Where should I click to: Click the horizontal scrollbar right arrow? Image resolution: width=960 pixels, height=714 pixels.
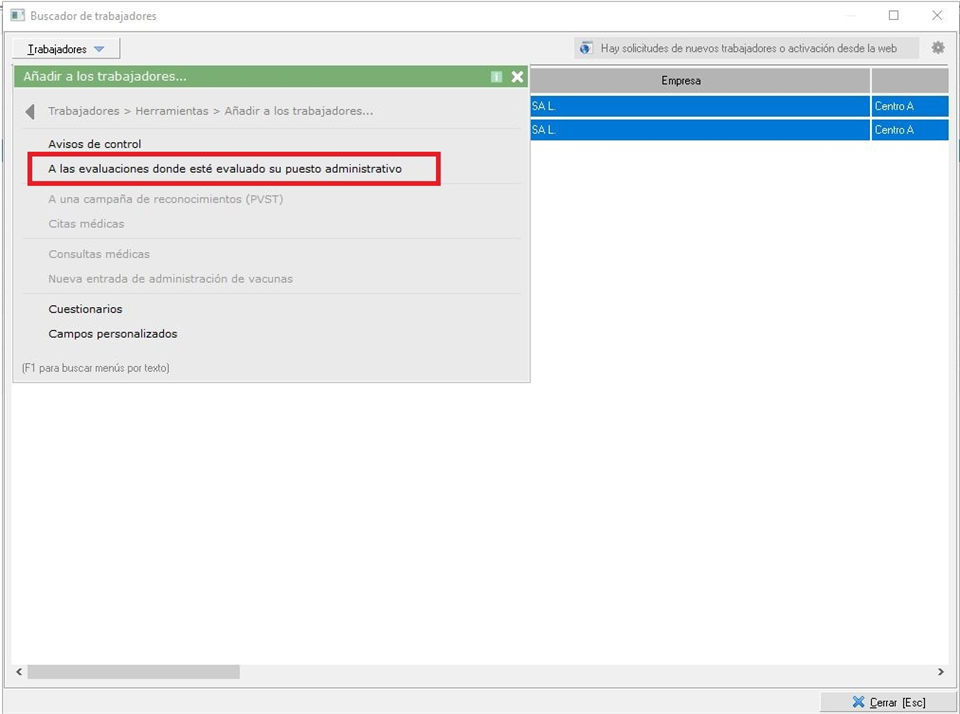pyautogui.click(x=940, y=672)
